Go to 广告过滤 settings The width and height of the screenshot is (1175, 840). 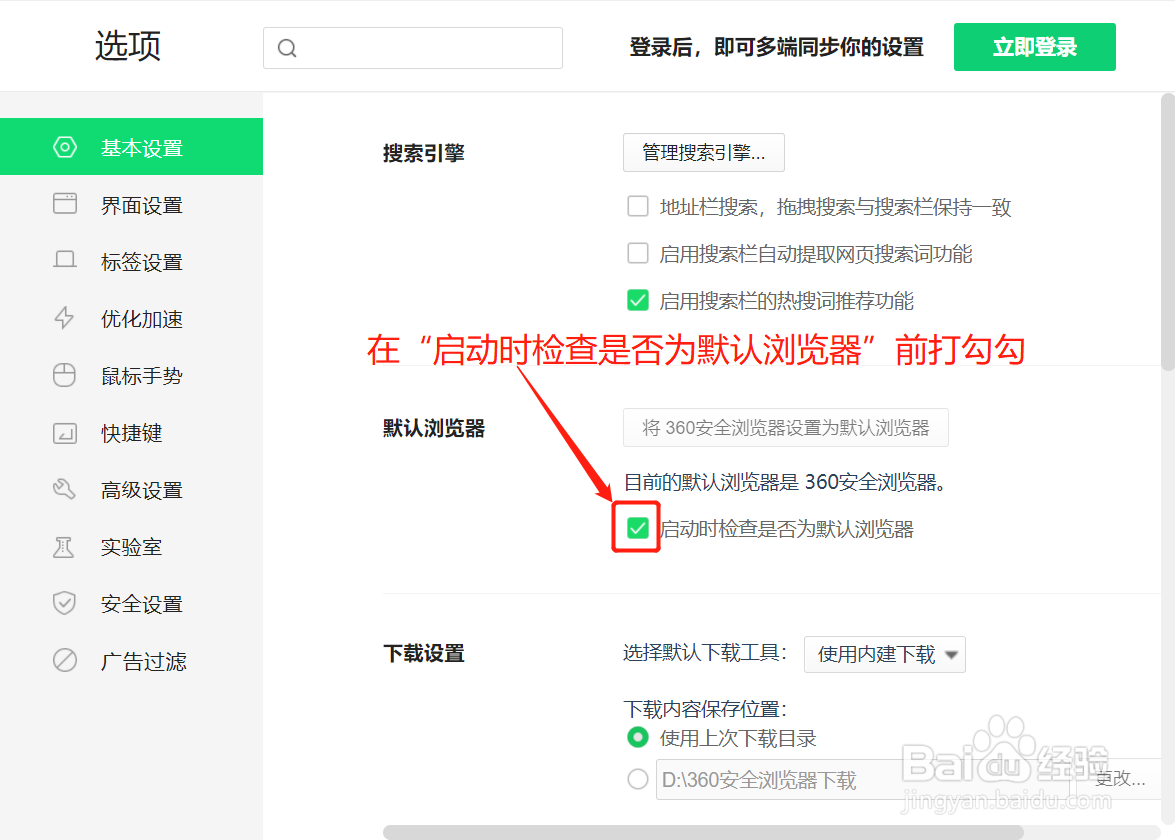(131, 660)
